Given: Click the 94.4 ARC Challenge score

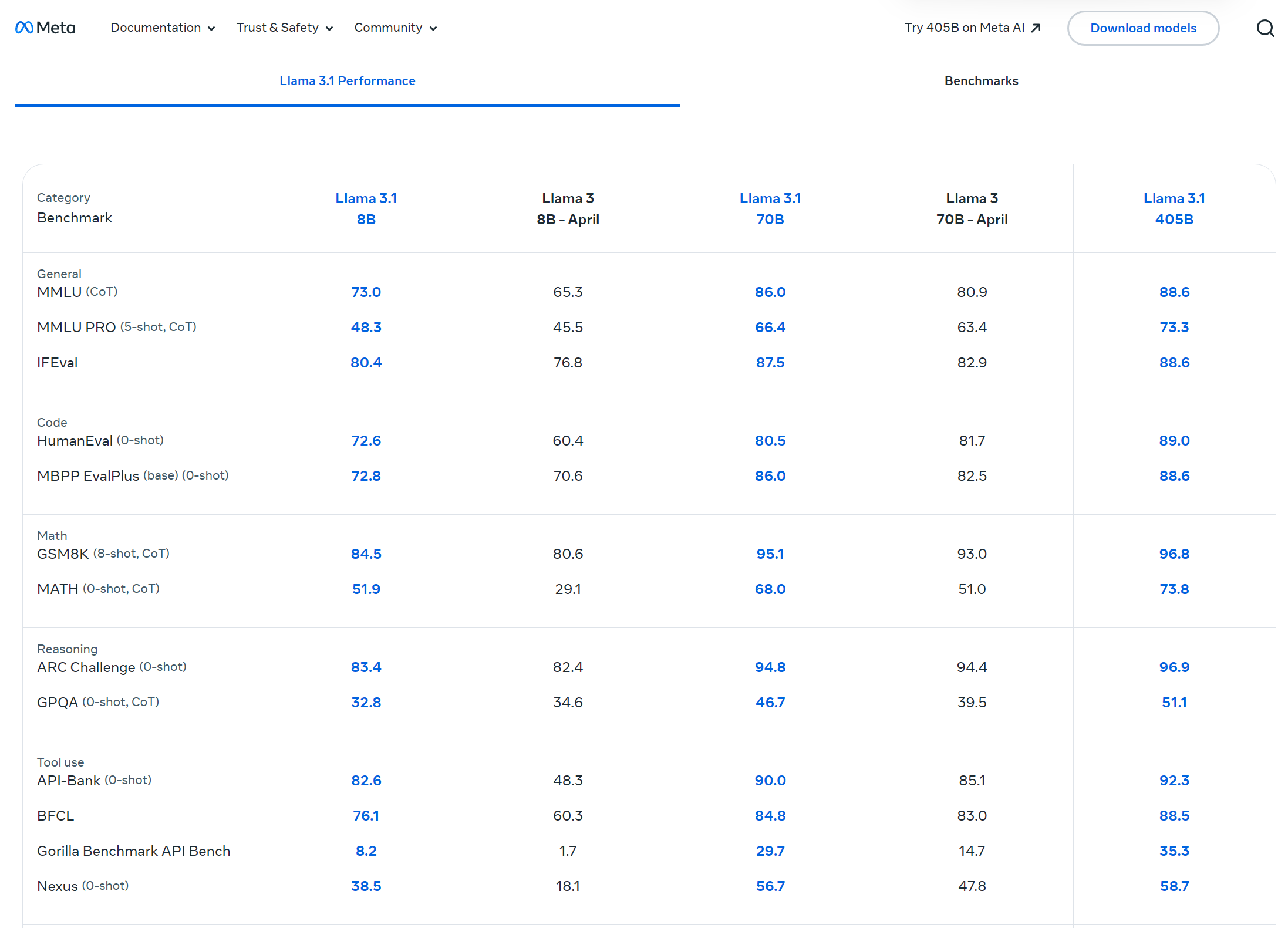Looking at the screenshot, I should (972, 667).
